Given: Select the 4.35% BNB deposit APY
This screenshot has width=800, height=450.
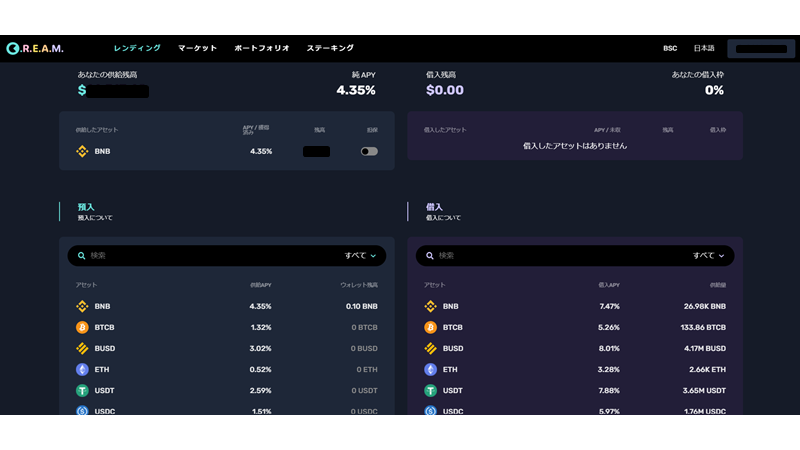Looking at the screenshot, I should [260, 306].
